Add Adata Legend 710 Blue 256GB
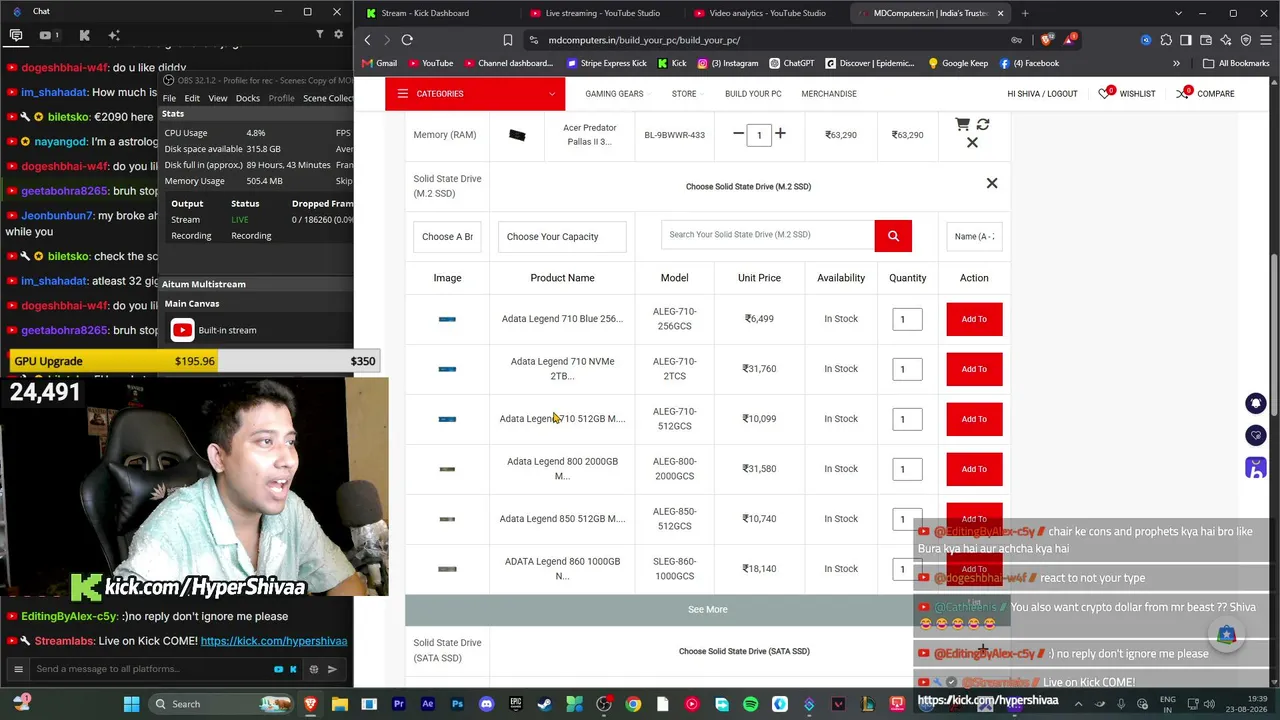Screen dimensions: 1280x720 coord(974,319)
